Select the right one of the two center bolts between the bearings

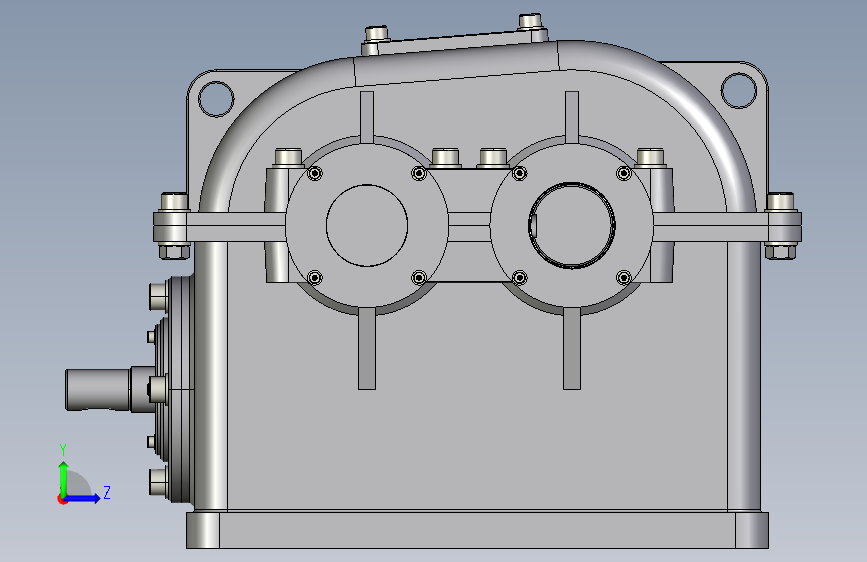pos(493,157)
